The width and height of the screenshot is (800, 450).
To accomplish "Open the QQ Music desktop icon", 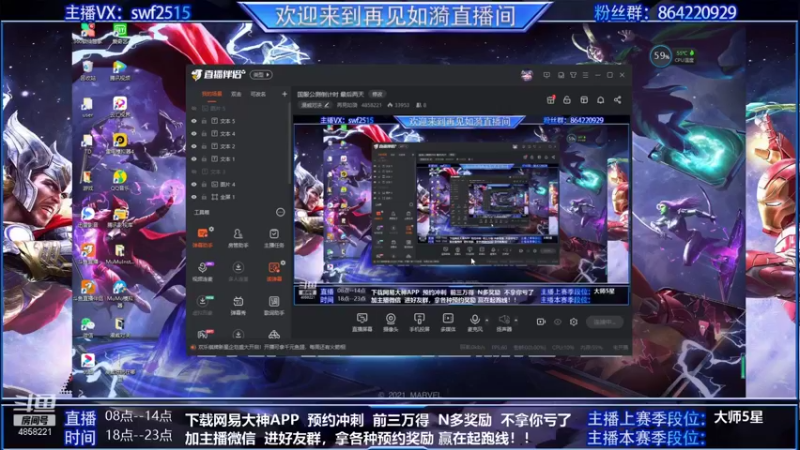I will coord(119,181).
